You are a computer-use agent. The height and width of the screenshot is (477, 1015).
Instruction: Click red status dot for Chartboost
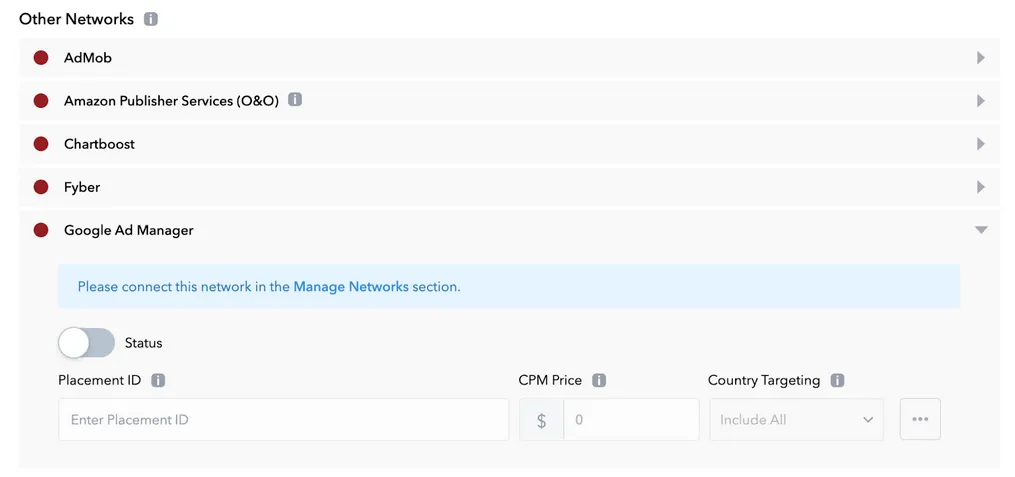click(x=41, y=144)
